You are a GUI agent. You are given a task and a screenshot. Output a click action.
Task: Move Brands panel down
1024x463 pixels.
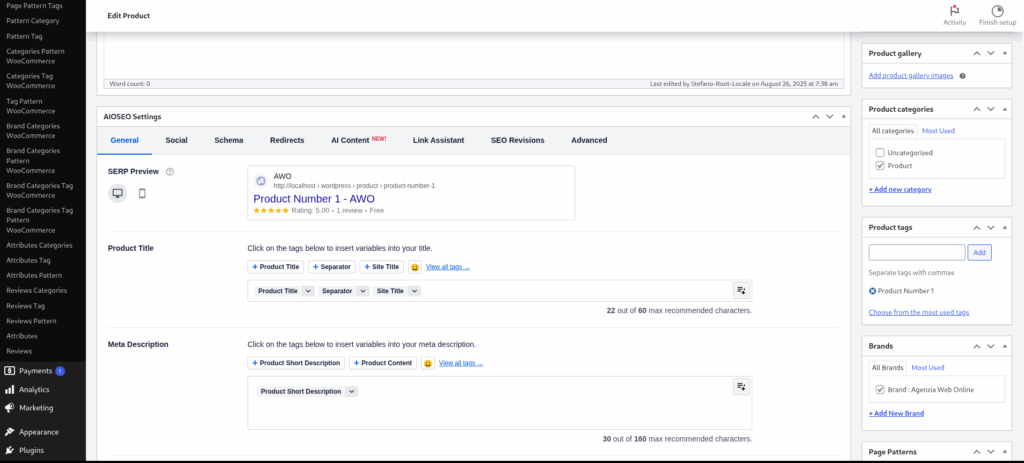(991, 346)
